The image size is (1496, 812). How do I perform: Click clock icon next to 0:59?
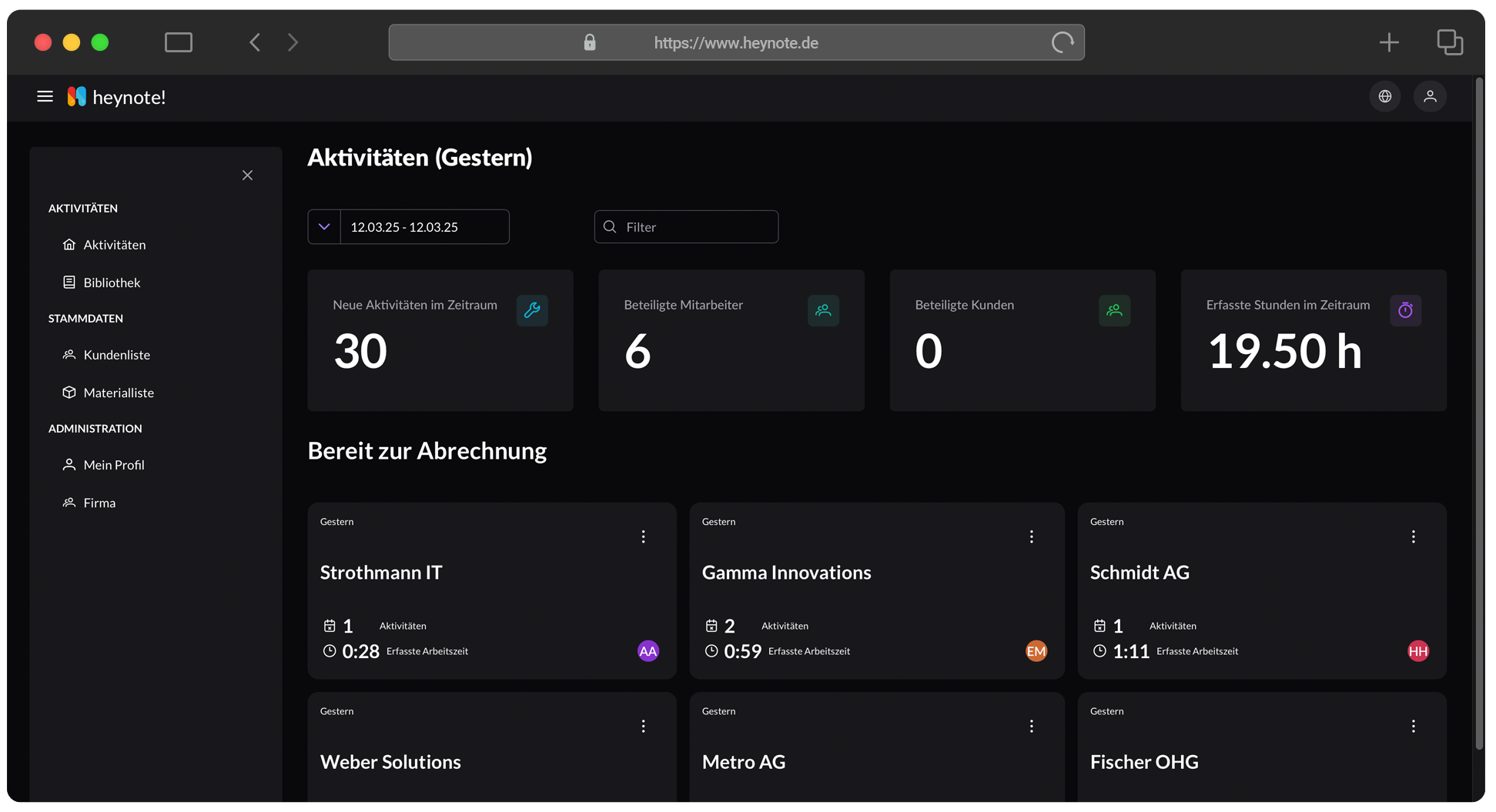[711, 651]
